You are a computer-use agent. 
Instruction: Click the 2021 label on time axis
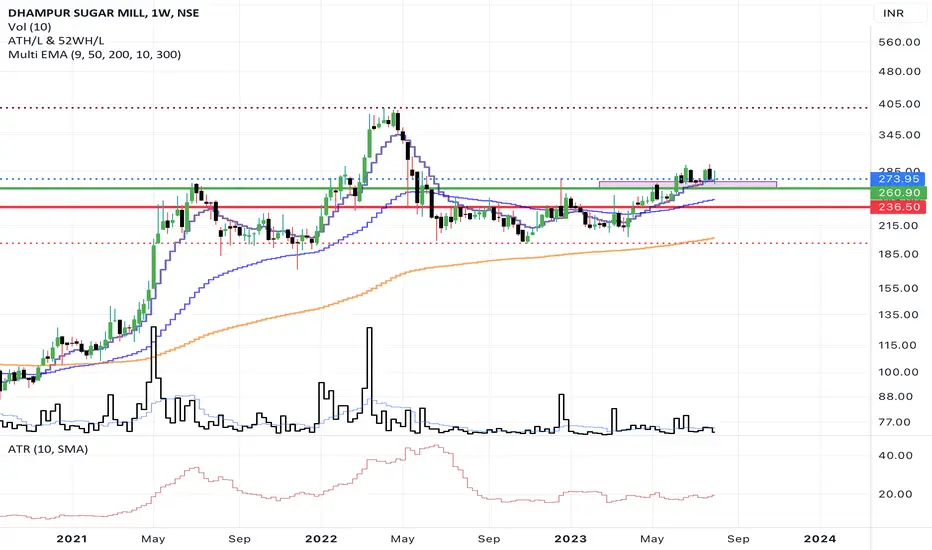coord(71,539)
